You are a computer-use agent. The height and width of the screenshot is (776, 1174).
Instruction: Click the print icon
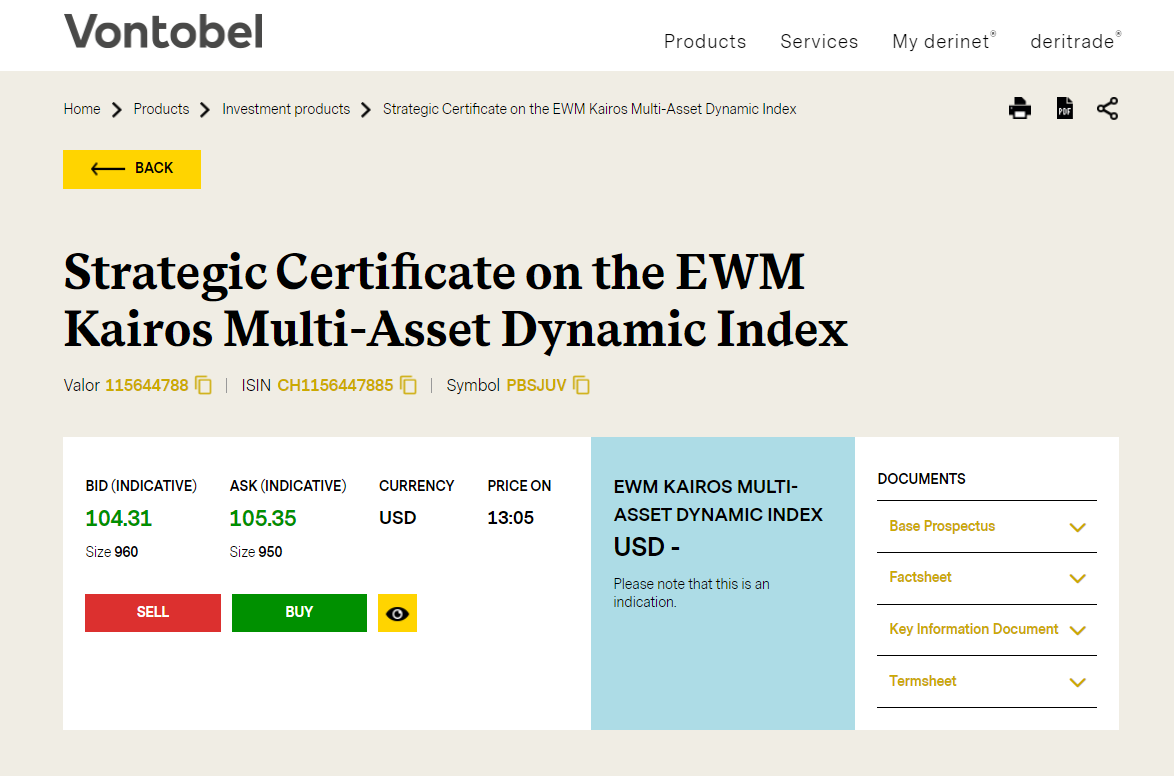click(x=1019, y=109)
